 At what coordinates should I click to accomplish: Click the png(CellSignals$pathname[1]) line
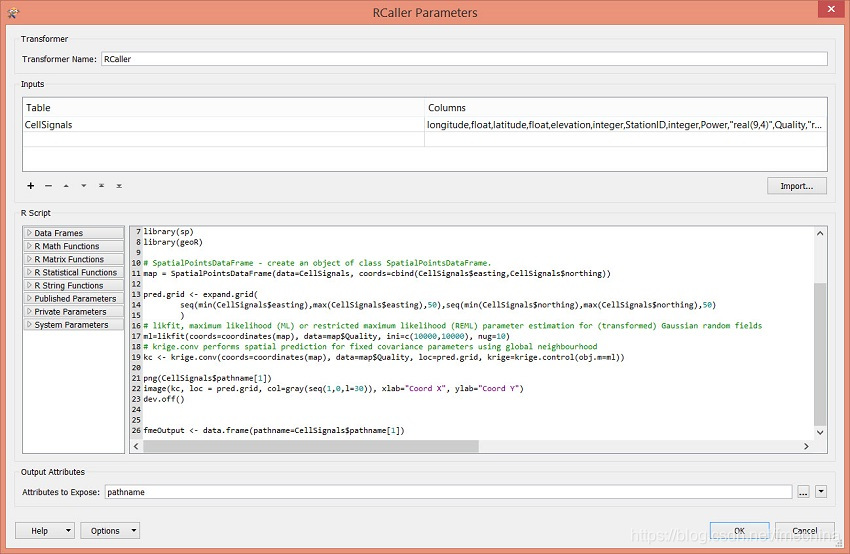pyautogui.click(x=207, y=378)
